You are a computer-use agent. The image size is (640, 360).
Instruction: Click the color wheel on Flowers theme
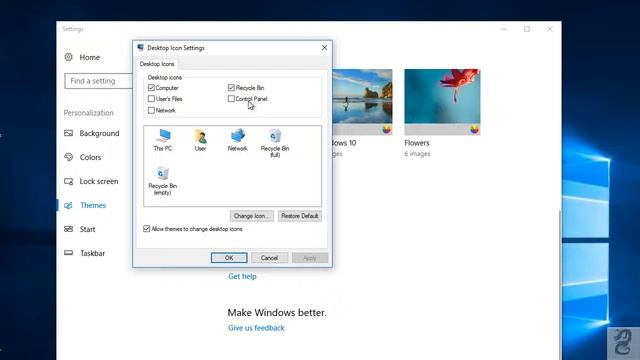tap(474, 130)
